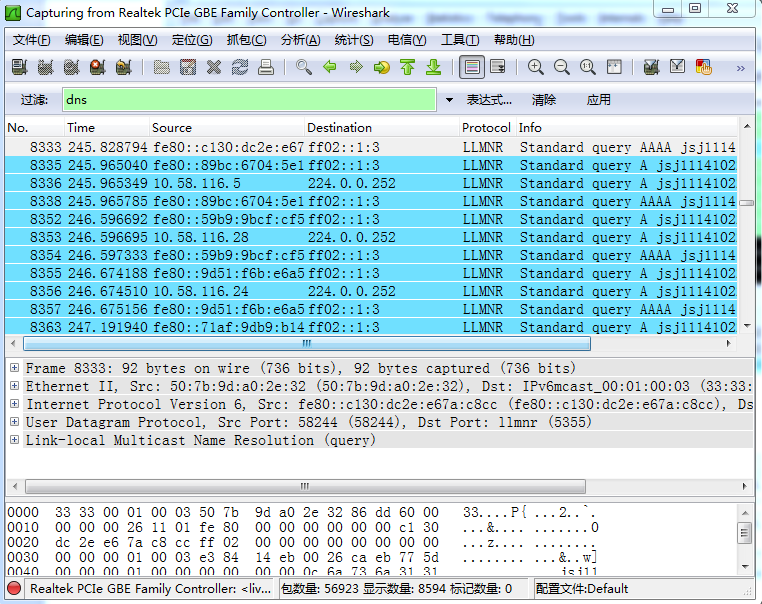
Task: Open the 分析(A) menu
Action: pos(300,40)
